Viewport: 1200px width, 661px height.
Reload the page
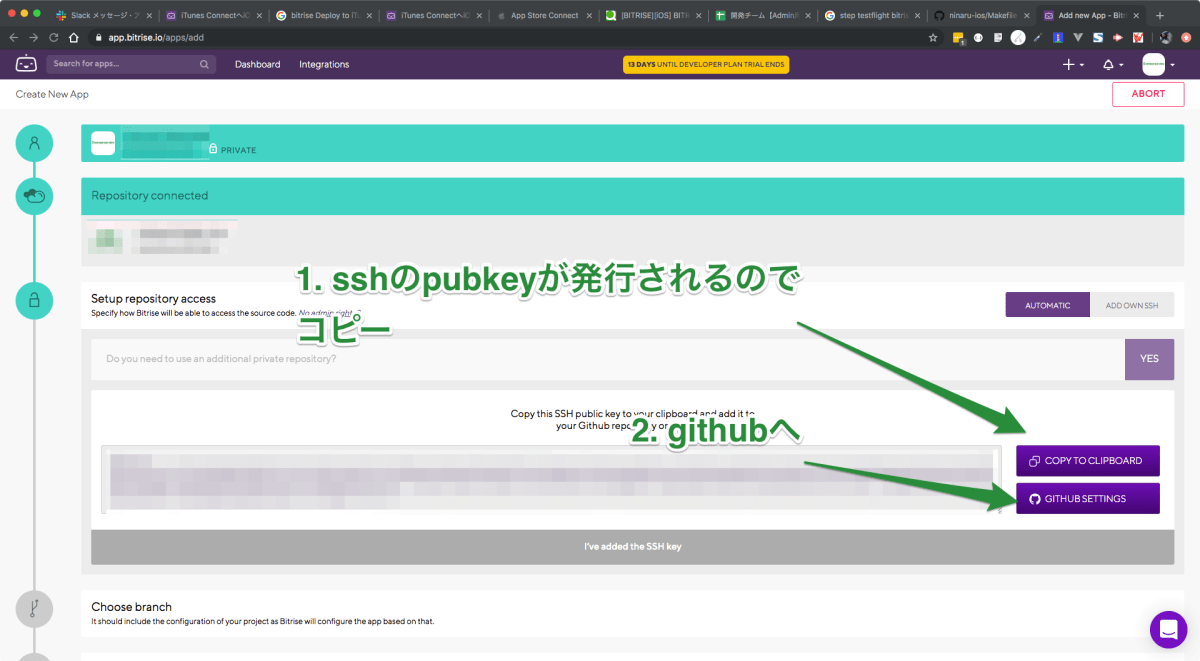click(x=53, y=37)
